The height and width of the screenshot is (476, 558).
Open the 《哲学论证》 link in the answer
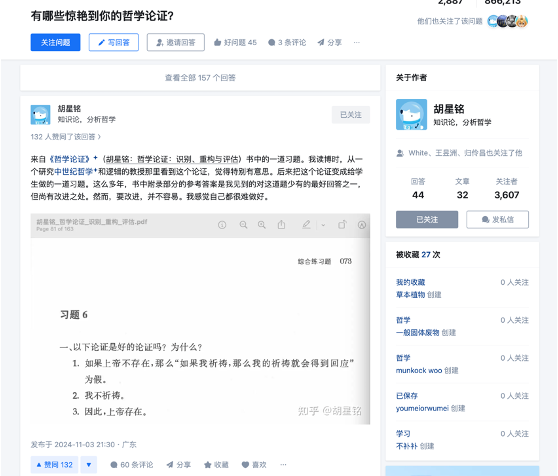pyautogui.click(x=69, y=159)
